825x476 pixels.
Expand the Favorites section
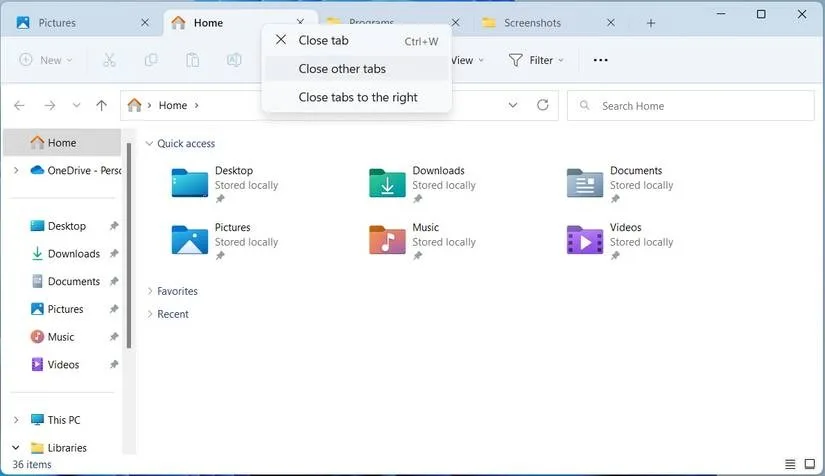coord(149,291)
